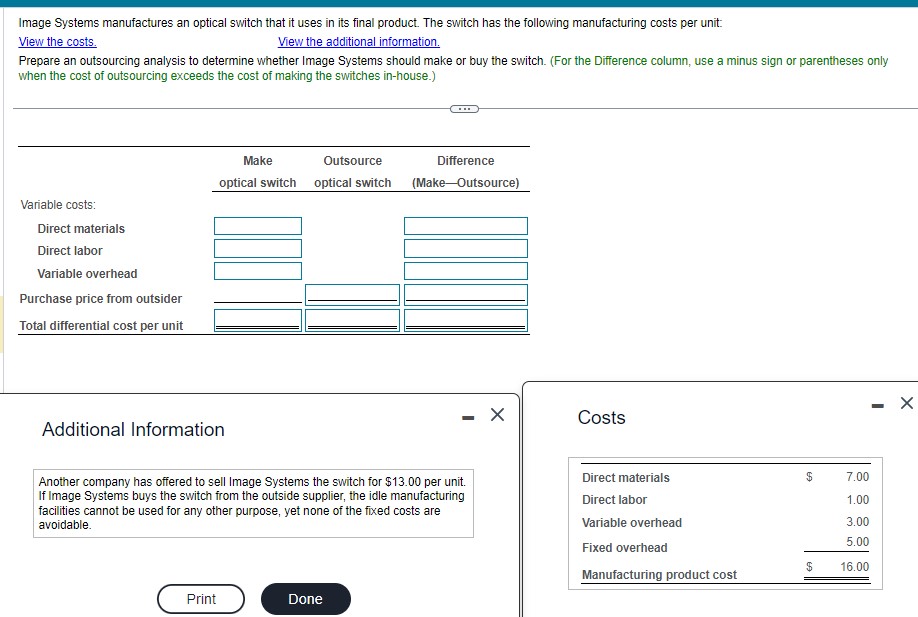The height and width of the screenshot is (617, 918).
Task: Expand the ellipsis control above the analysis table
Action: 463,108
